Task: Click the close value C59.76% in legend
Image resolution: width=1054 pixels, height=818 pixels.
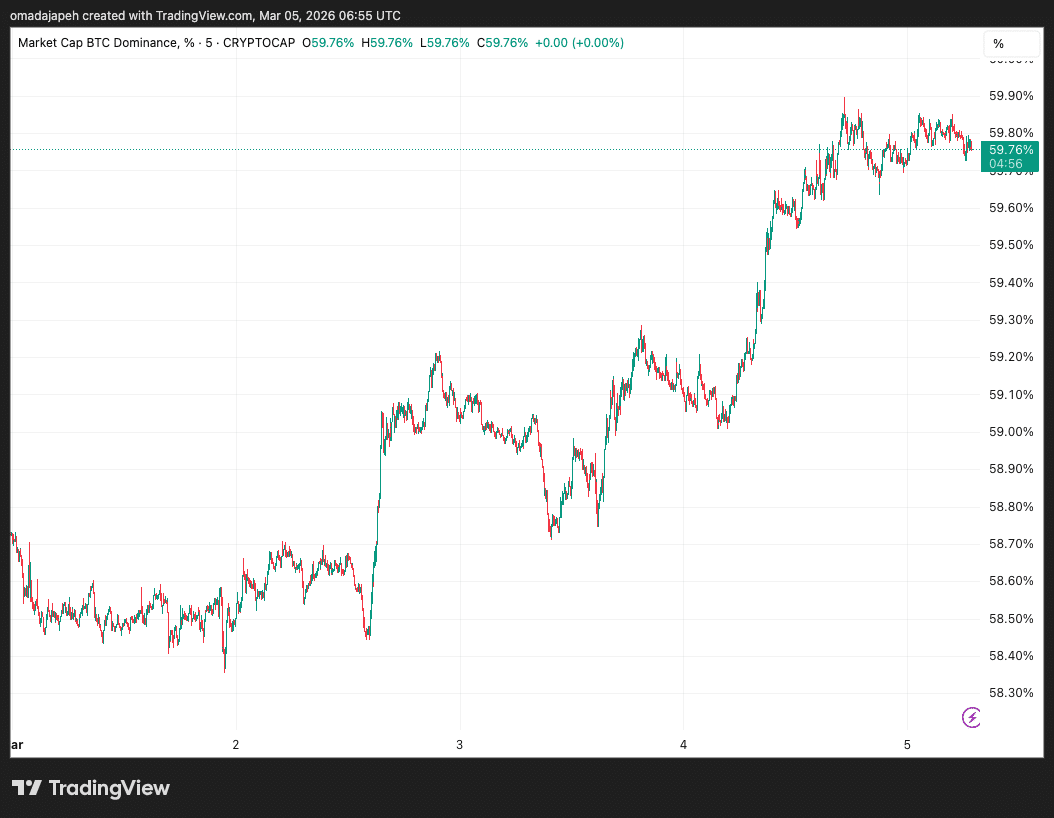Action: pos(503,43)
